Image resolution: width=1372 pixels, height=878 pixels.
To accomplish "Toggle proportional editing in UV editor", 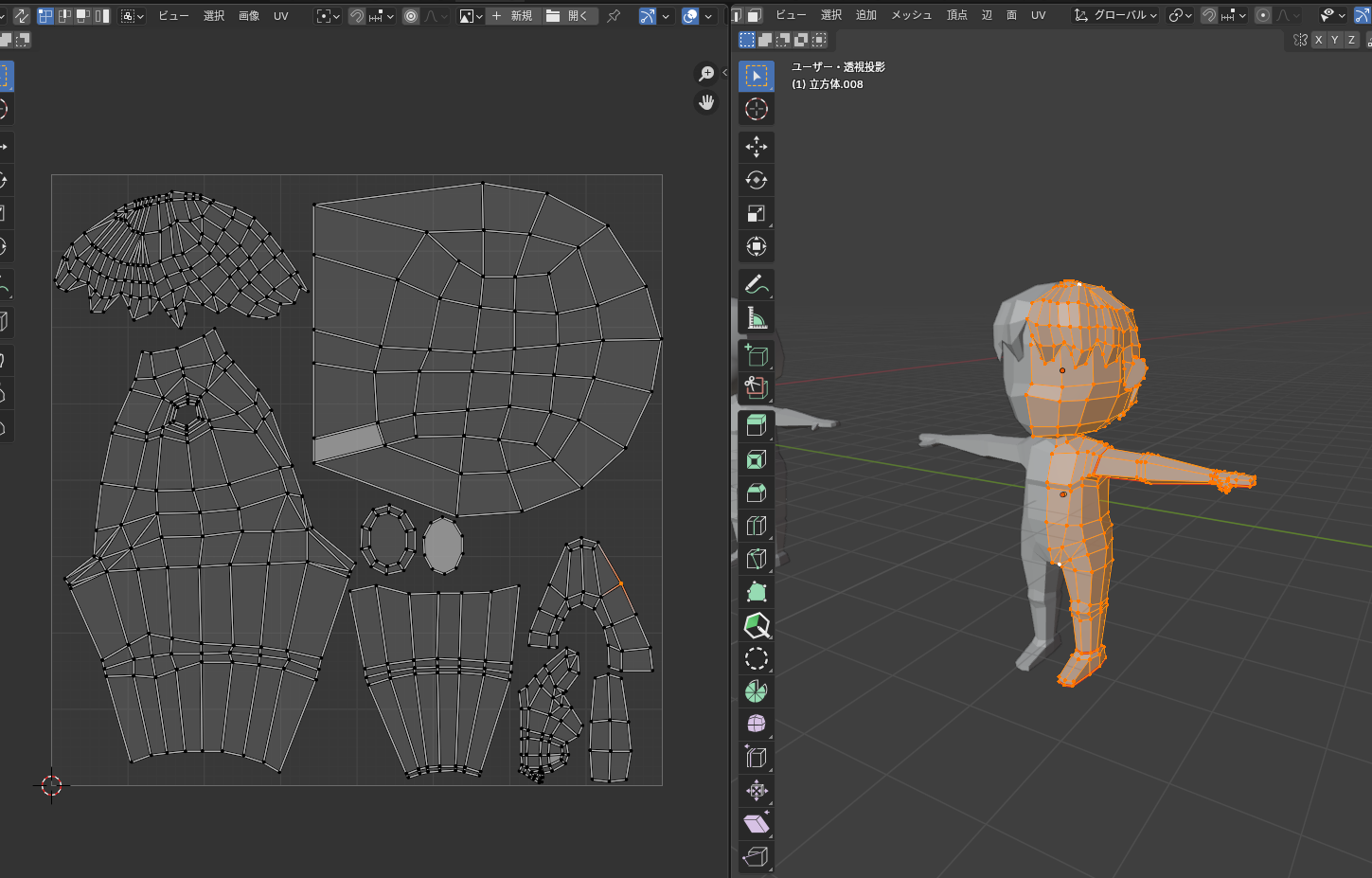I will tap(411, 16).
